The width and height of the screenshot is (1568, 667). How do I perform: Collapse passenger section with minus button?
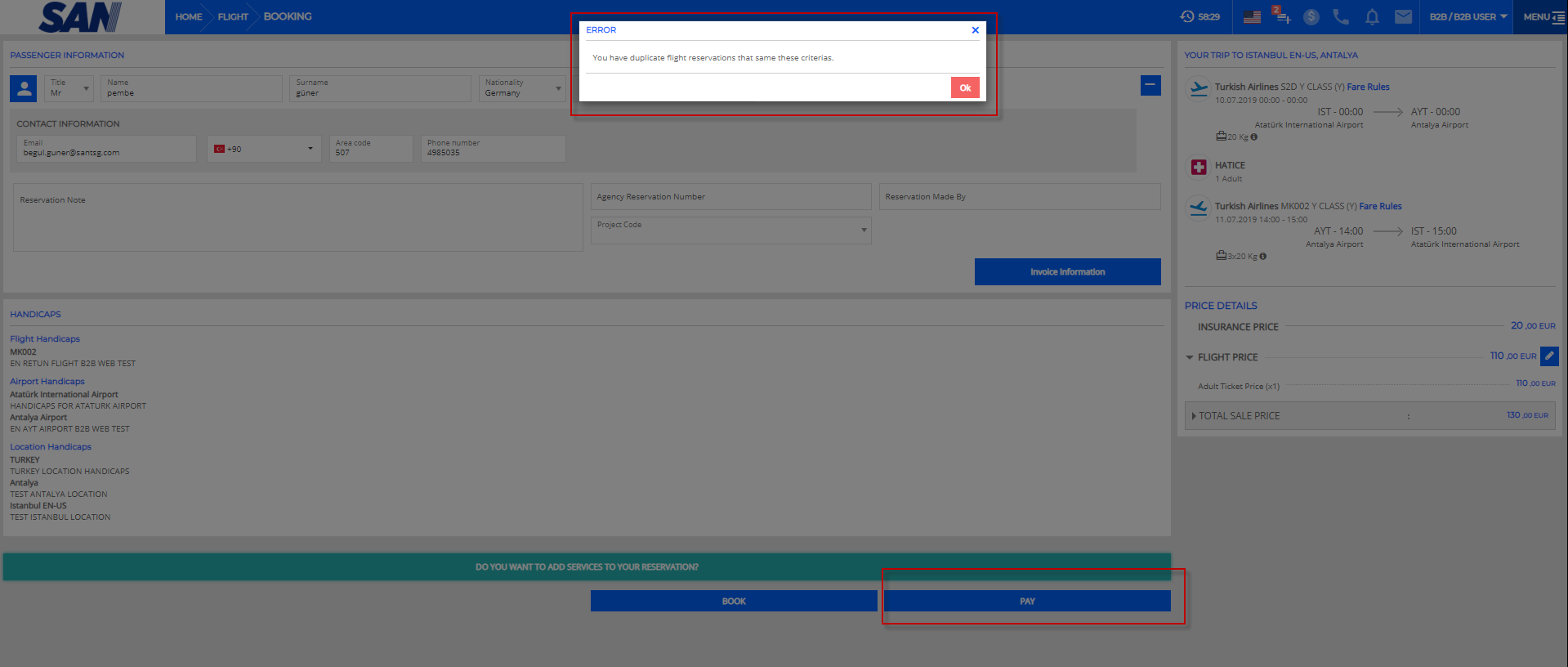[1150, 85]
